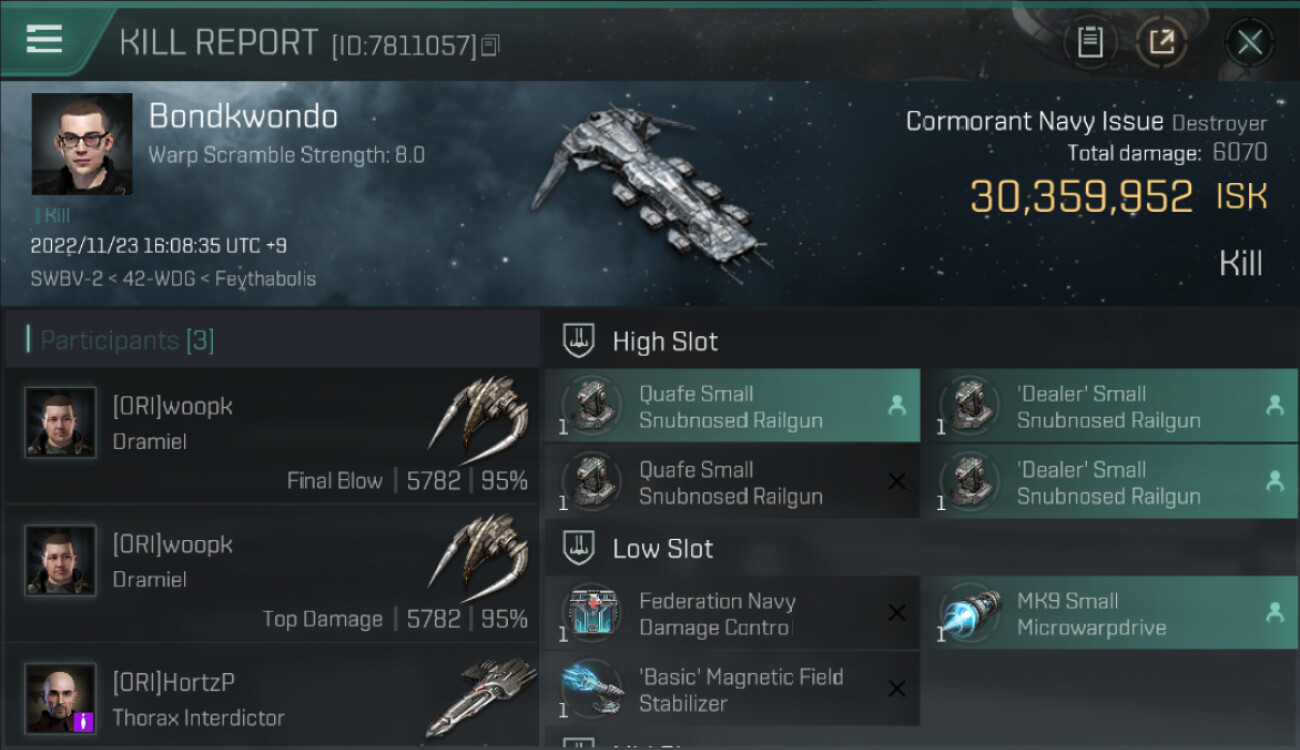Open Bondkwondo's character portrait
Image resolution: width=1300 pixels, height=750 pixels.
pos(82,144)
